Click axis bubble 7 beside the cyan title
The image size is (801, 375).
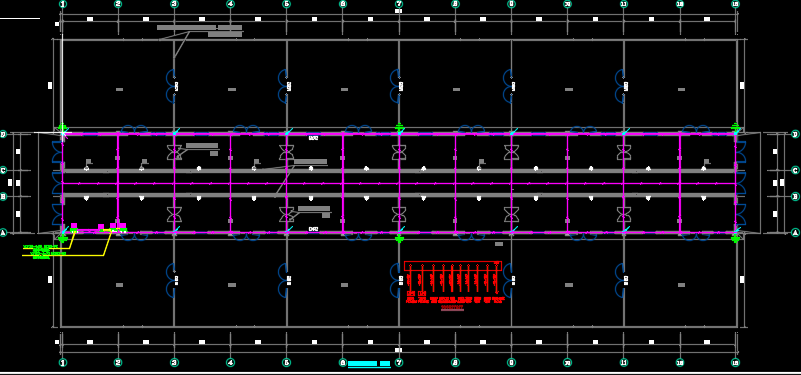coord(398,362)
